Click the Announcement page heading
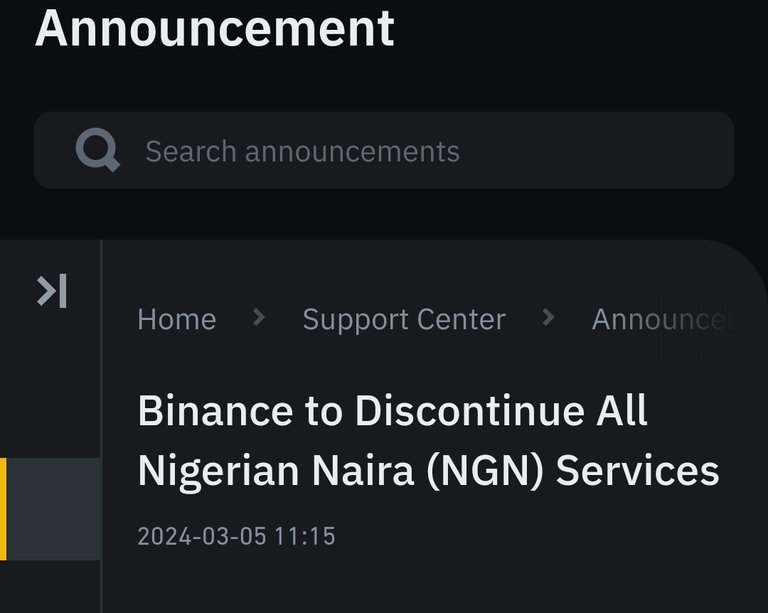Screen dimensions: 768x613 pos(215,28)
